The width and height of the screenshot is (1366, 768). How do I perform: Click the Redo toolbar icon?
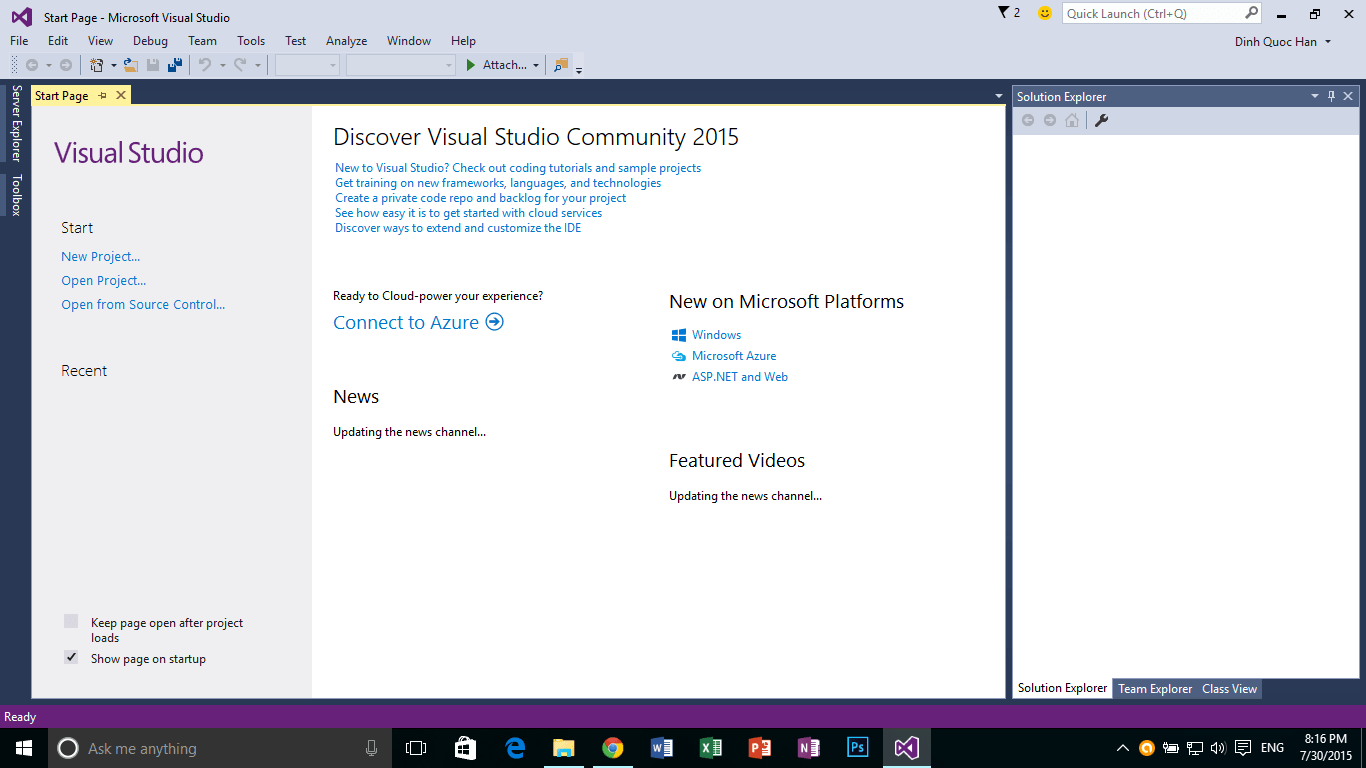(x=240, y=65)
